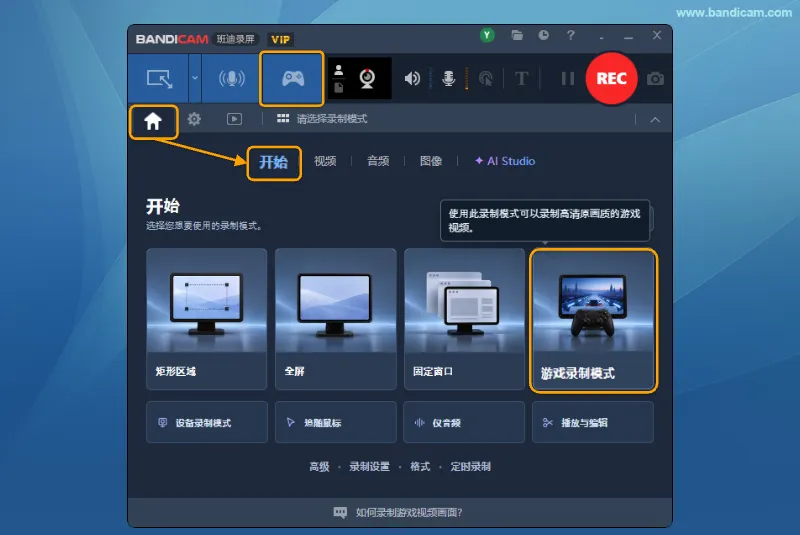
Task: Open the home tab icon
Action: pyautogui.click(x=153, y=121)
